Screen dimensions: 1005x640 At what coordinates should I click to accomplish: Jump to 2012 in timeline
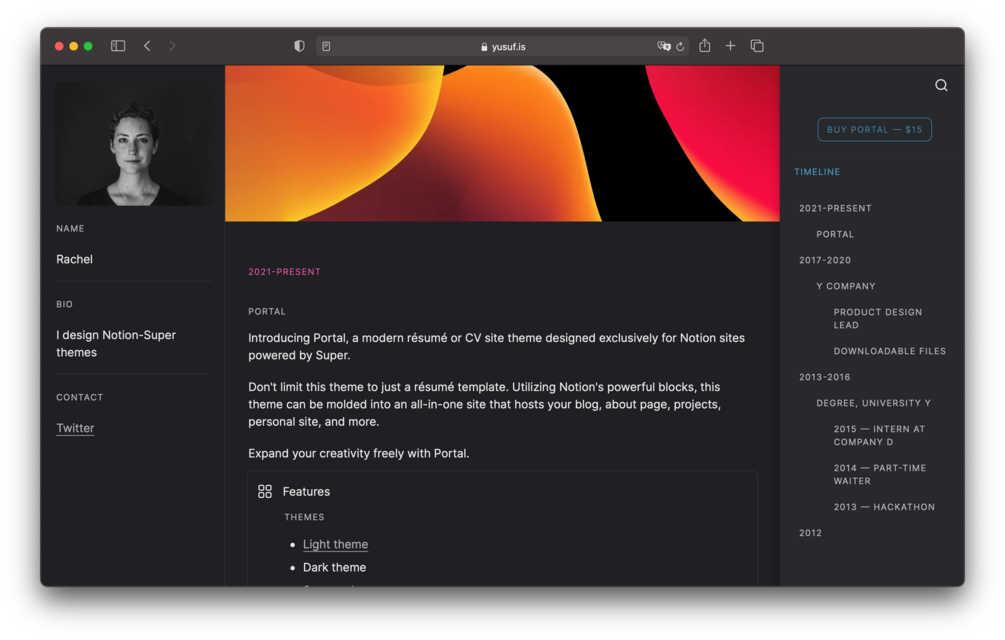(810, 533)
